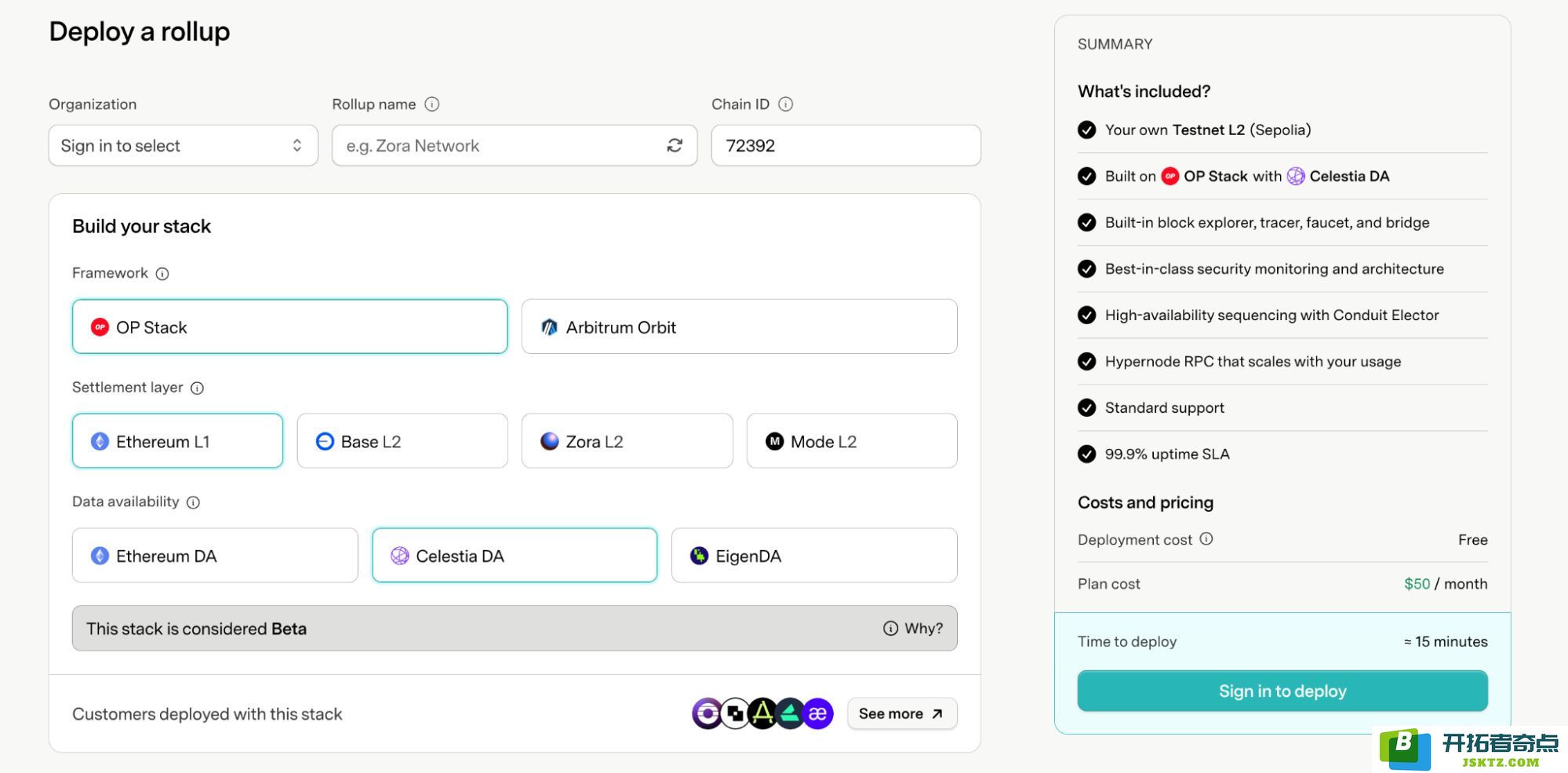Select Arbitrum Orbit framework option

739,326
